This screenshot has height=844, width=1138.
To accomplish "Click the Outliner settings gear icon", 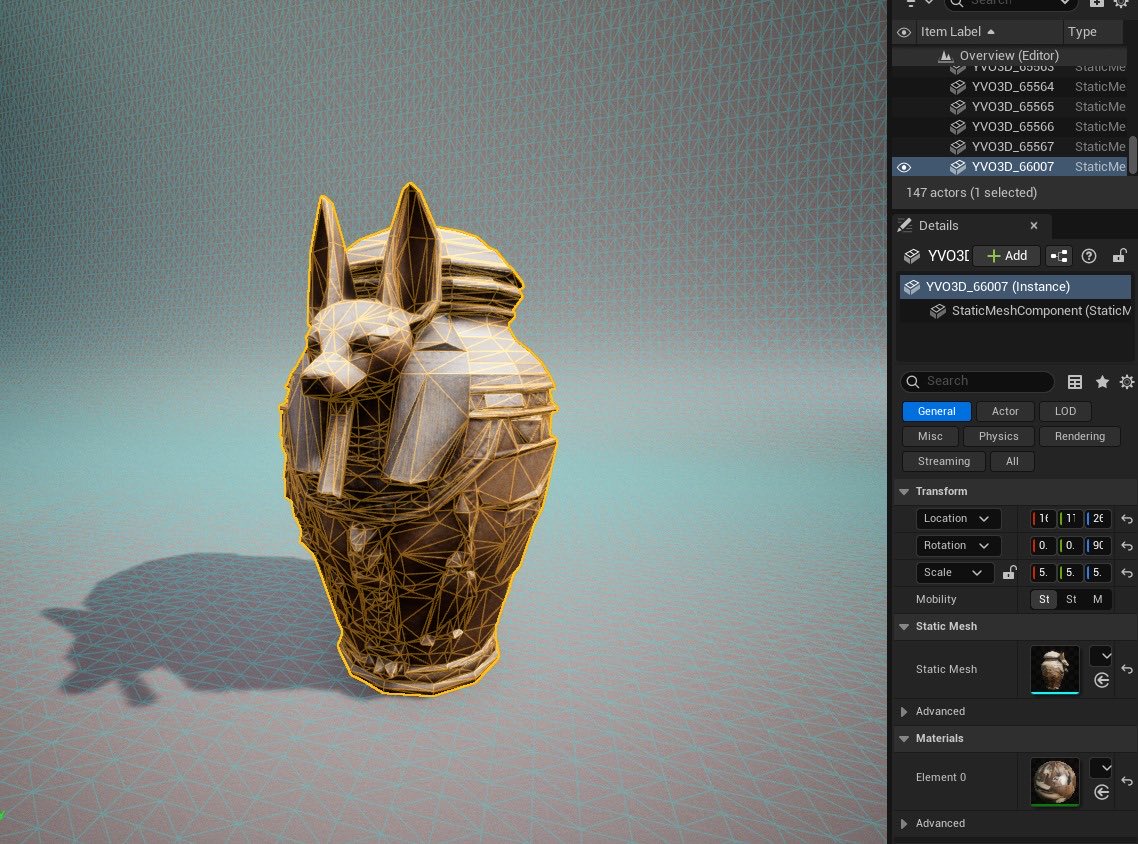I will (1121, 4).
